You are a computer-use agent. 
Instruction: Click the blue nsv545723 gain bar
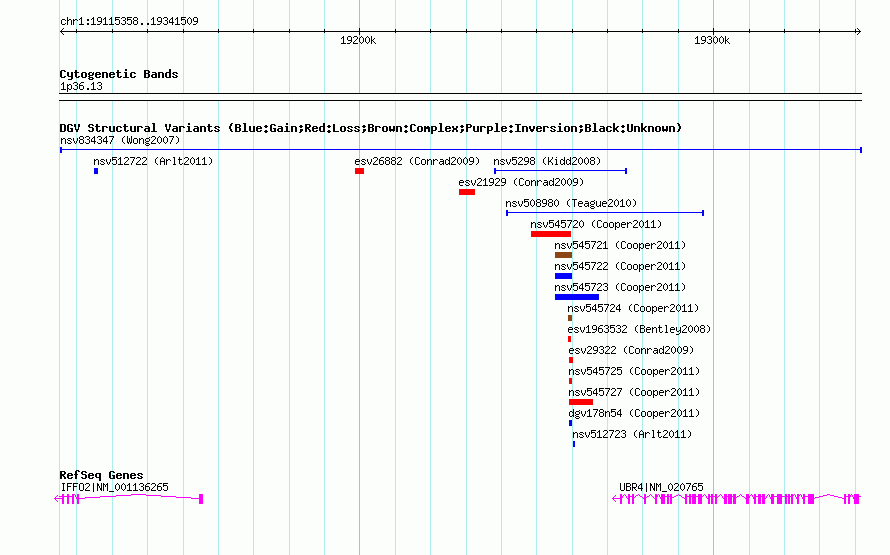coord(577,297)
